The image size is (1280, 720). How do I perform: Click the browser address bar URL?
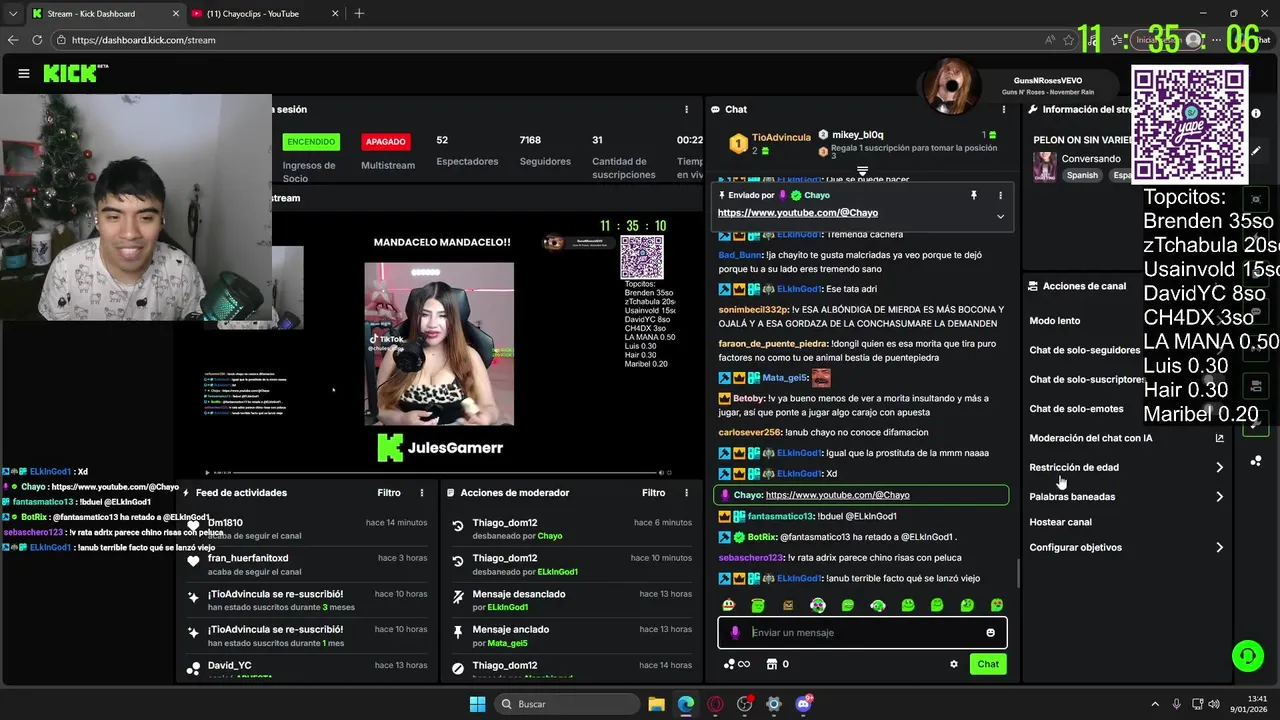(x=144, y=40)
